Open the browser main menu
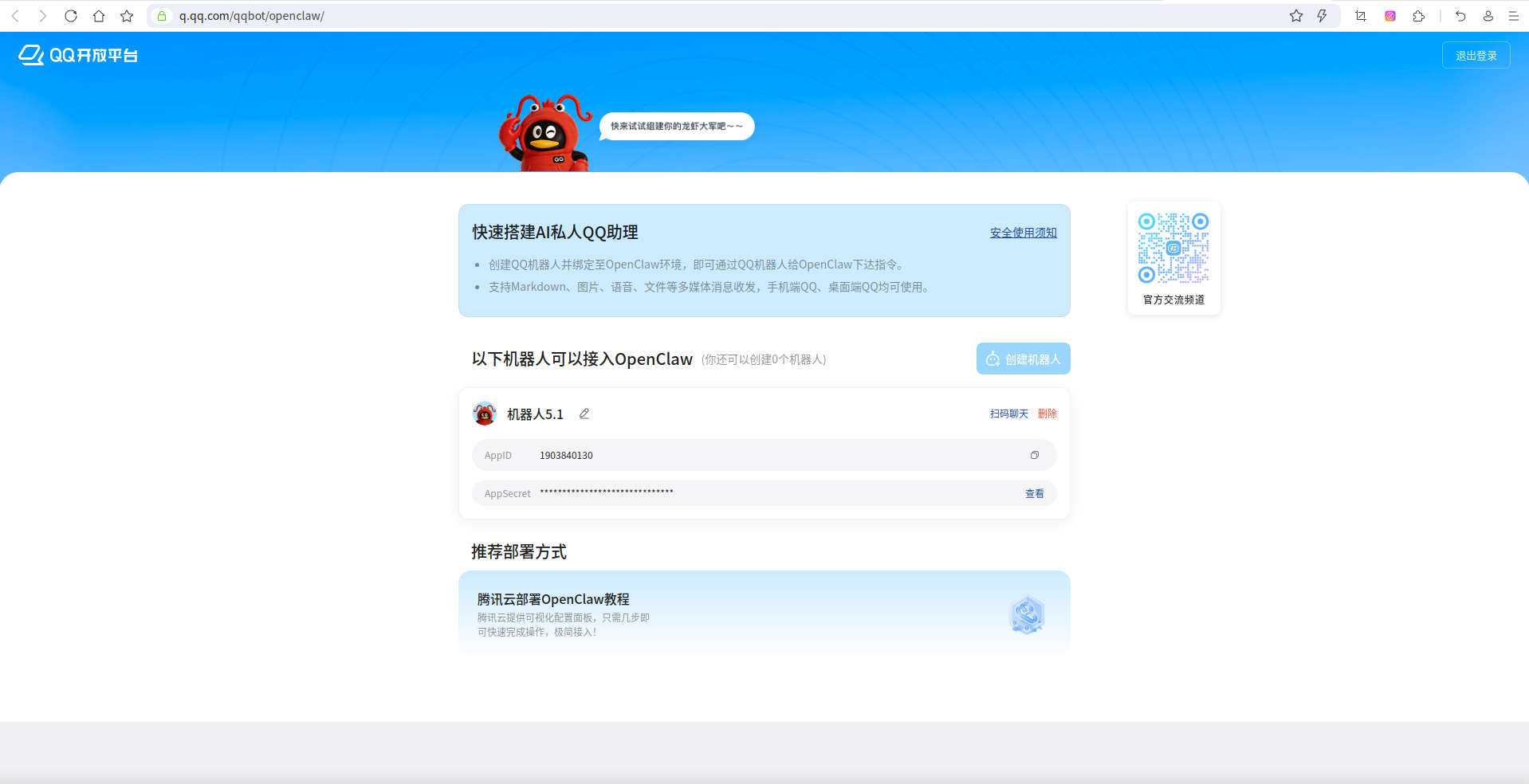This screenshot has height=784, width=1529. click(1514, 16)
